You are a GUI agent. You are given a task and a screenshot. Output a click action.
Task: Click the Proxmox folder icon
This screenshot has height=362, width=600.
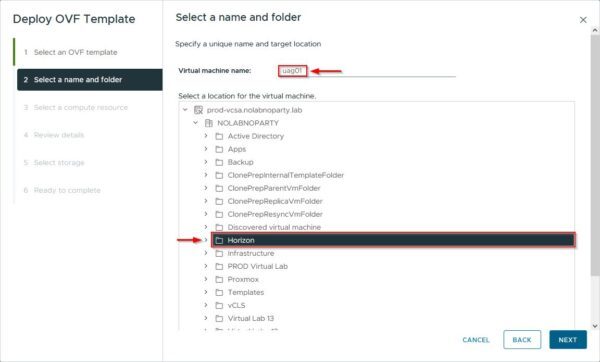219,279
